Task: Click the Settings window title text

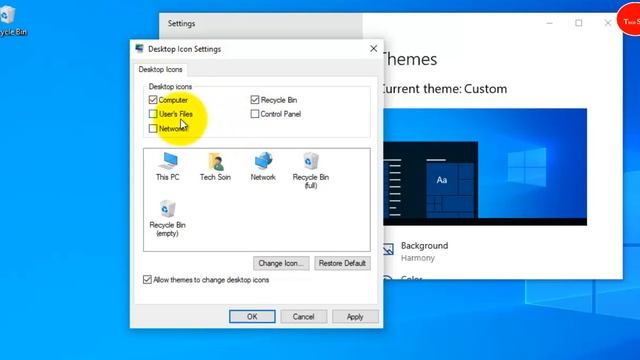Action: 181,24
